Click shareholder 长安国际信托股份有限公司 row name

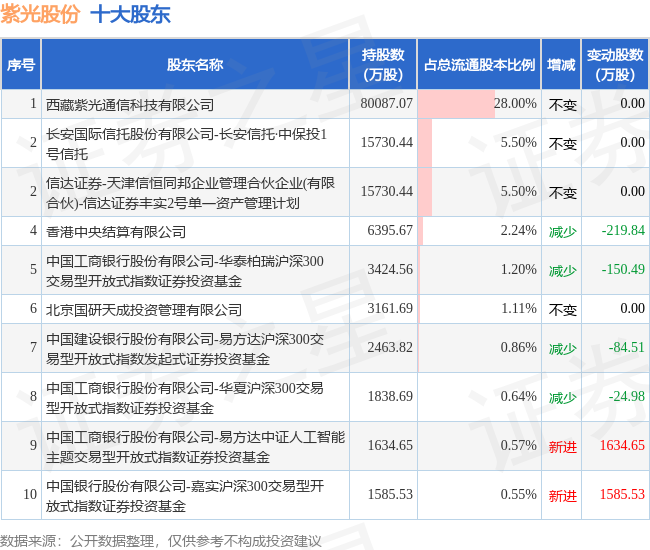pyautogui.click(x=186, y=143)
